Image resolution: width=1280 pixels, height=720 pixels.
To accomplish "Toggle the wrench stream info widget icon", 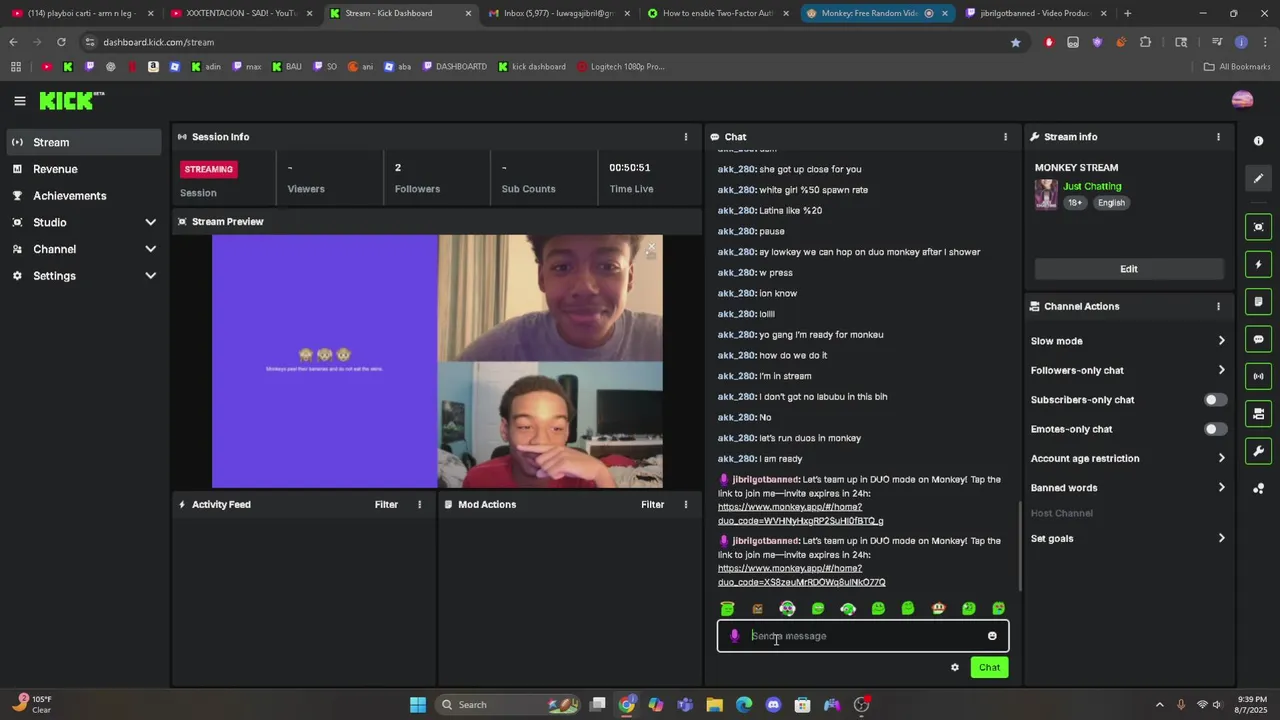I will tap(1259, 451).
